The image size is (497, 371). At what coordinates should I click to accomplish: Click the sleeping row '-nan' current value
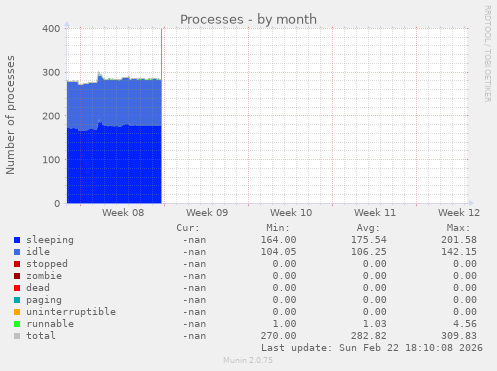(x=194, y=240)
